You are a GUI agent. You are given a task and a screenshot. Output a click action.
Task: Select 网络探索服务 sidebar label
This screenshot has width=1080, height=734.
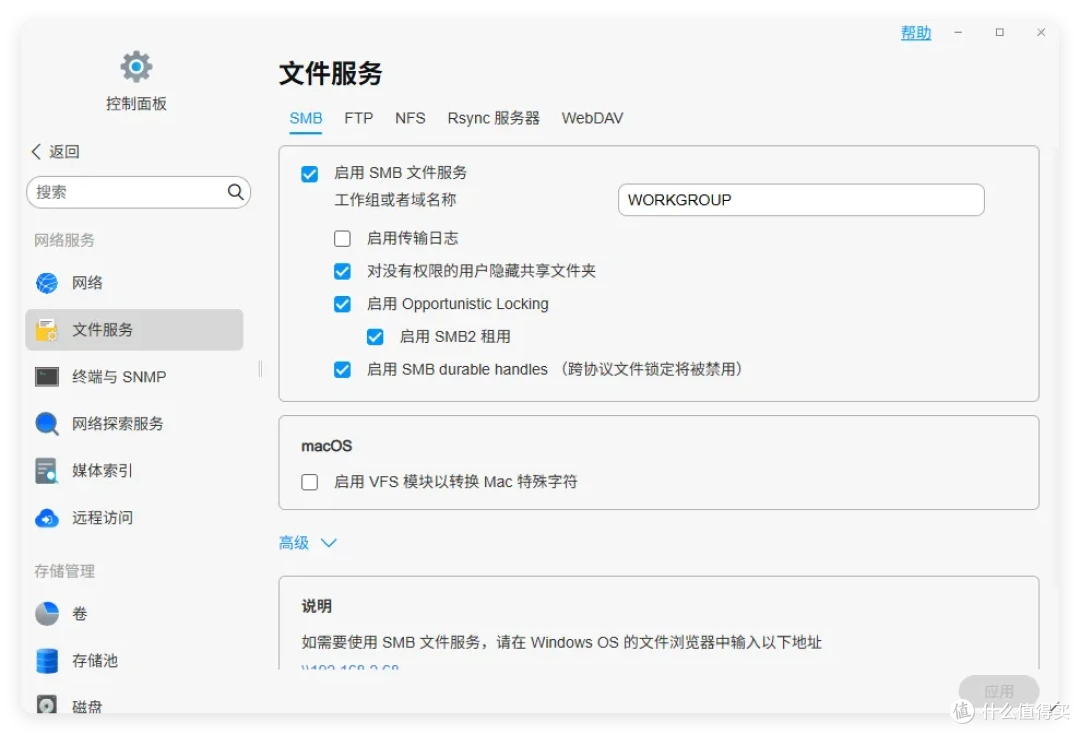coord(118,423)
